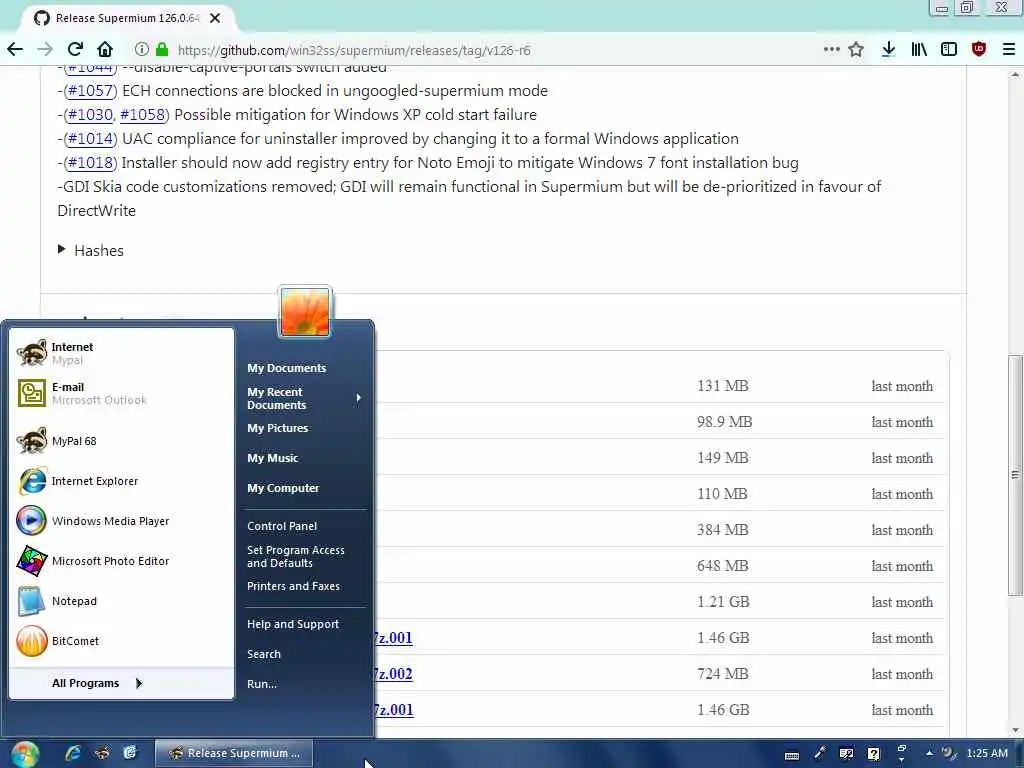Open the browser hamburger menu
Image resolution: width=1024 pixels, height=768 pixels.
pyautogui.click(x=1008, y=50)
